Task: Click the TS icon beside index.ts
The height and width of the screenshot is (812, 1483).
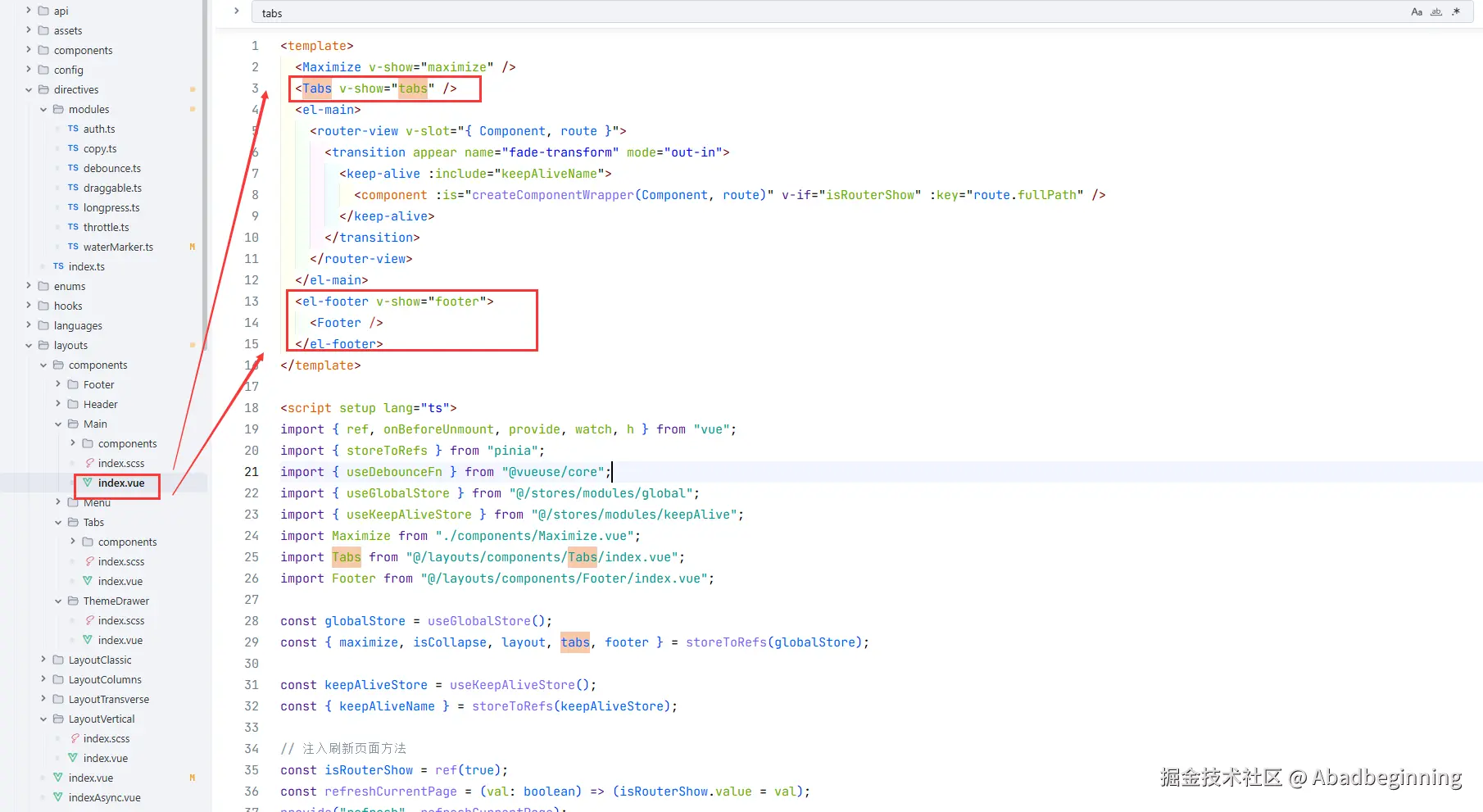Action: click(x=58, y=266)
